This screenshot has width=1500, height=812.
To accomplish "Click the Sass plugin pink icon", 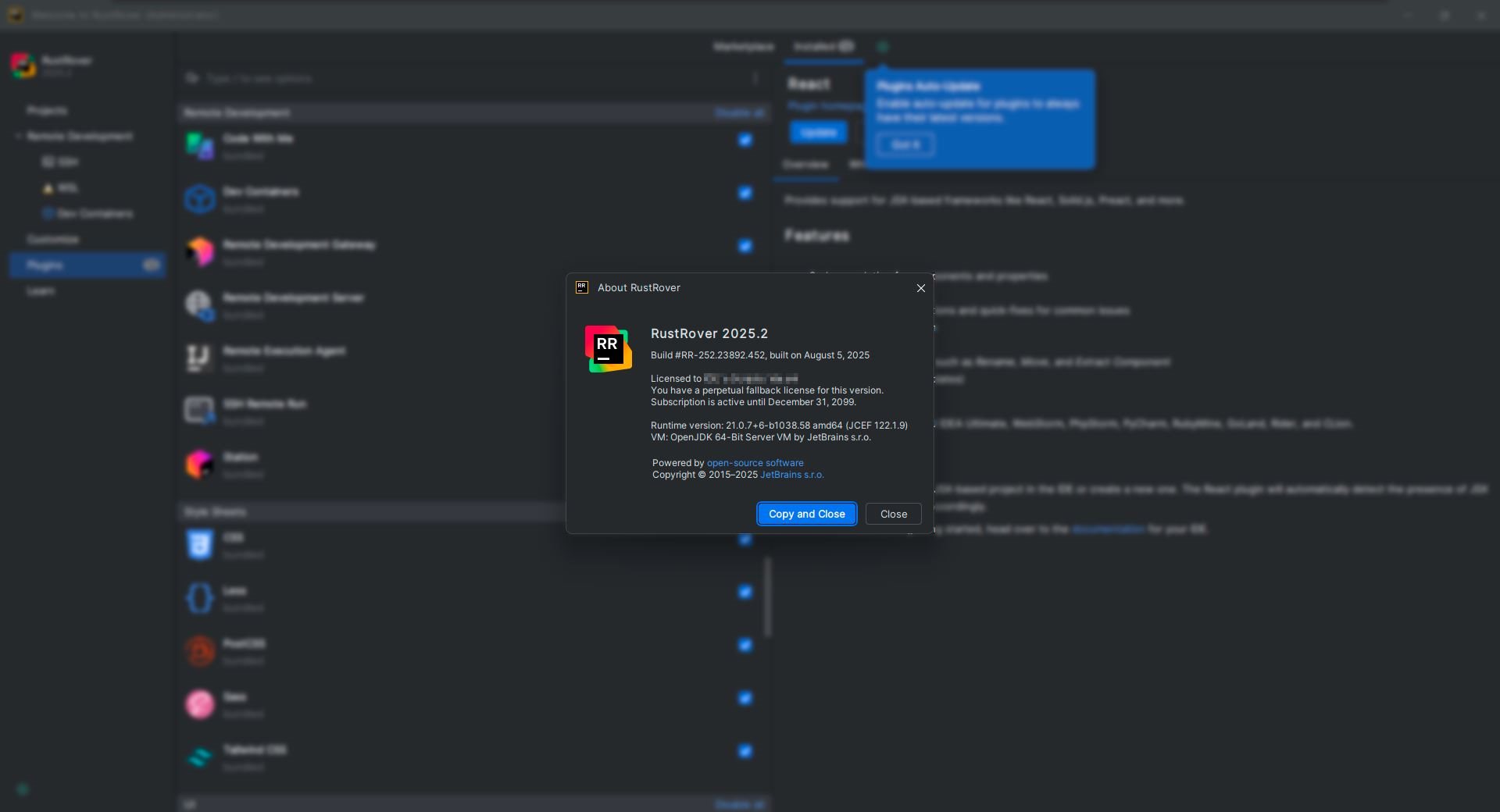I will pos(199,704).
